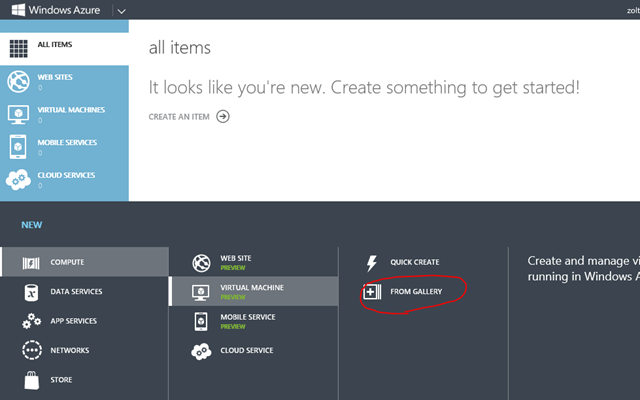The image size is (640, 400).
Task: Select Data Services in the New menu
Action: pos(76,292)
